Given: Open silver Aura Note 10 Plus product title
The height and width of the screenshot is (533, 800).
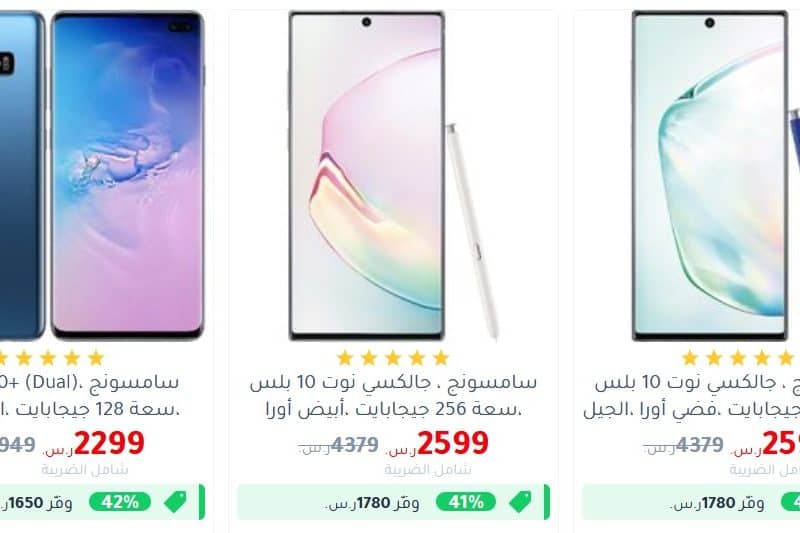Looking at the screenshot, I should click(x=691, y=395).
